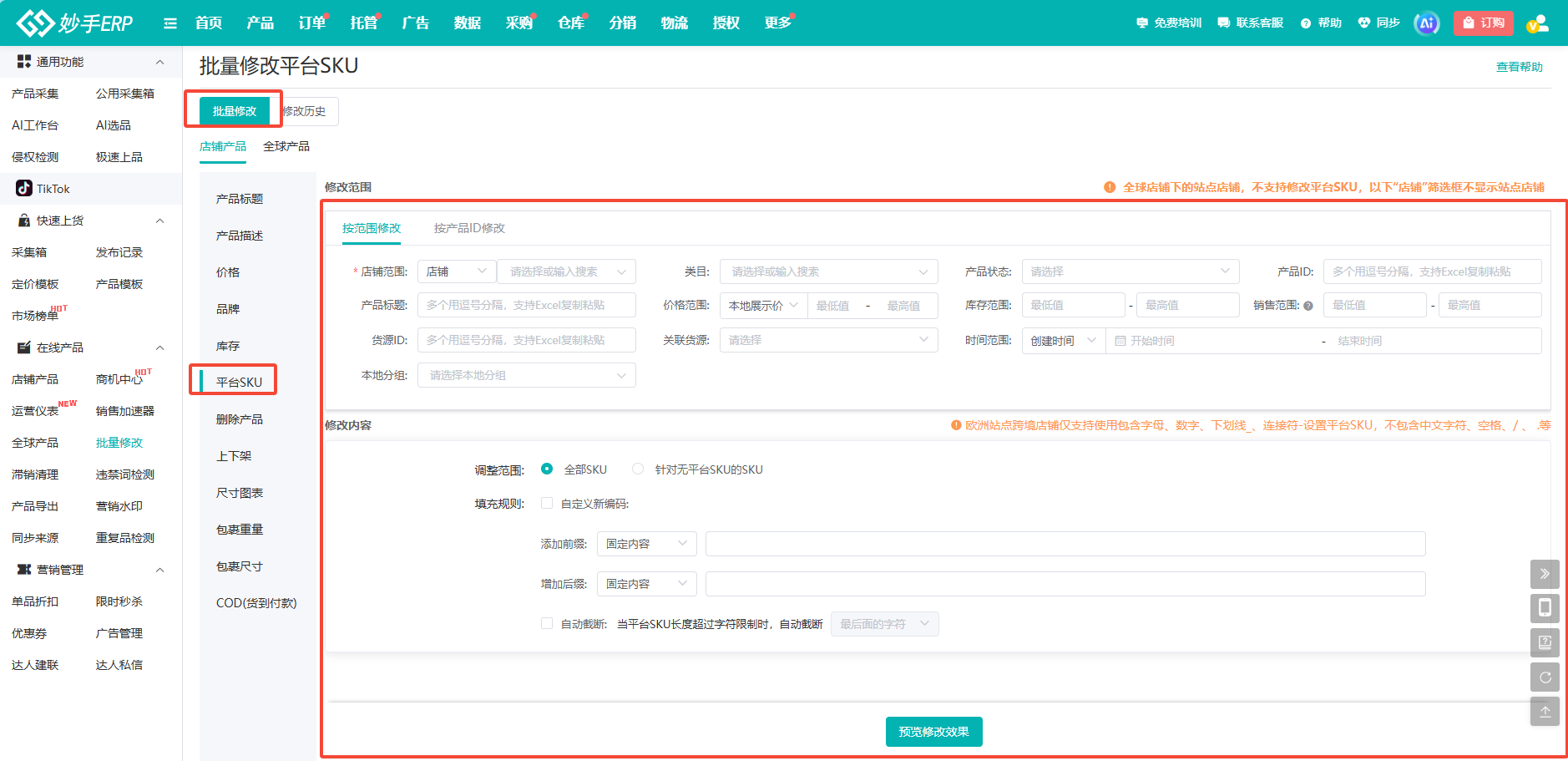The width and height of the screenshot is (1568, 761).
Task: Open the 最后面的字符 truncation dropdown
Action: tap(884, 624)
